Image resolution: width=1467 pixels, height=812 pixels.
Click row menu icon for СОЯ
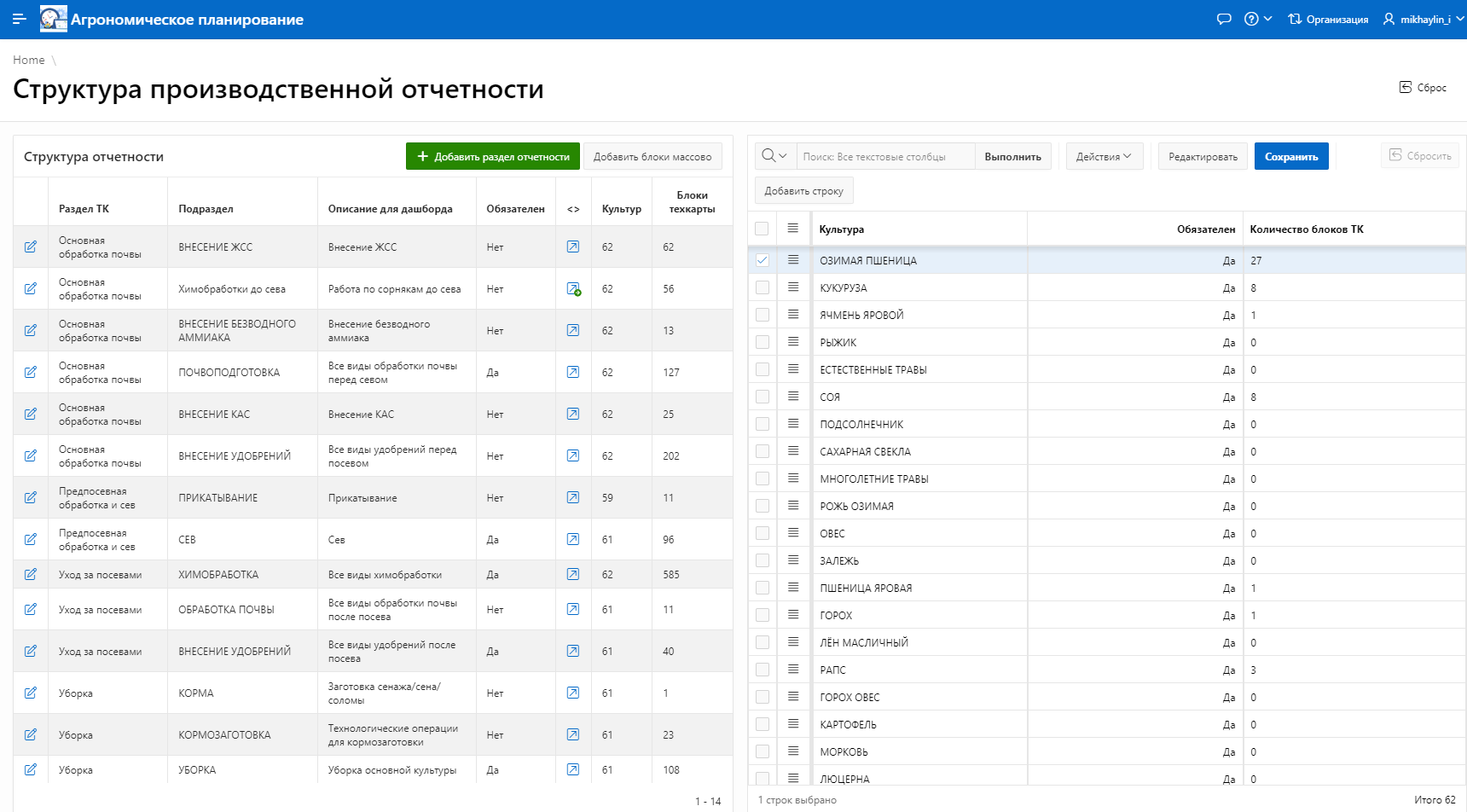(793, 397)
